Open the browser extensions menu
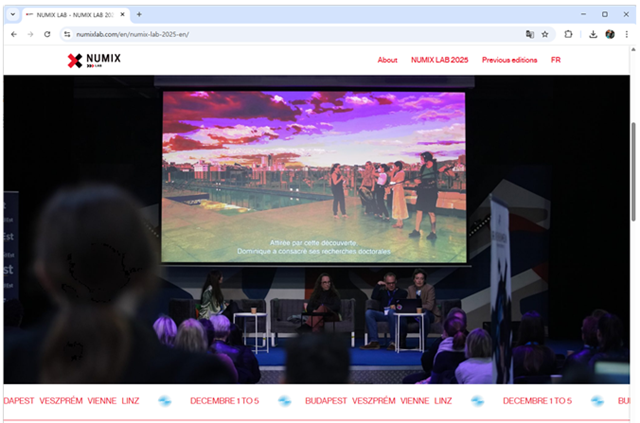Viewport: 640px width, 423px height. coord(569,34)
